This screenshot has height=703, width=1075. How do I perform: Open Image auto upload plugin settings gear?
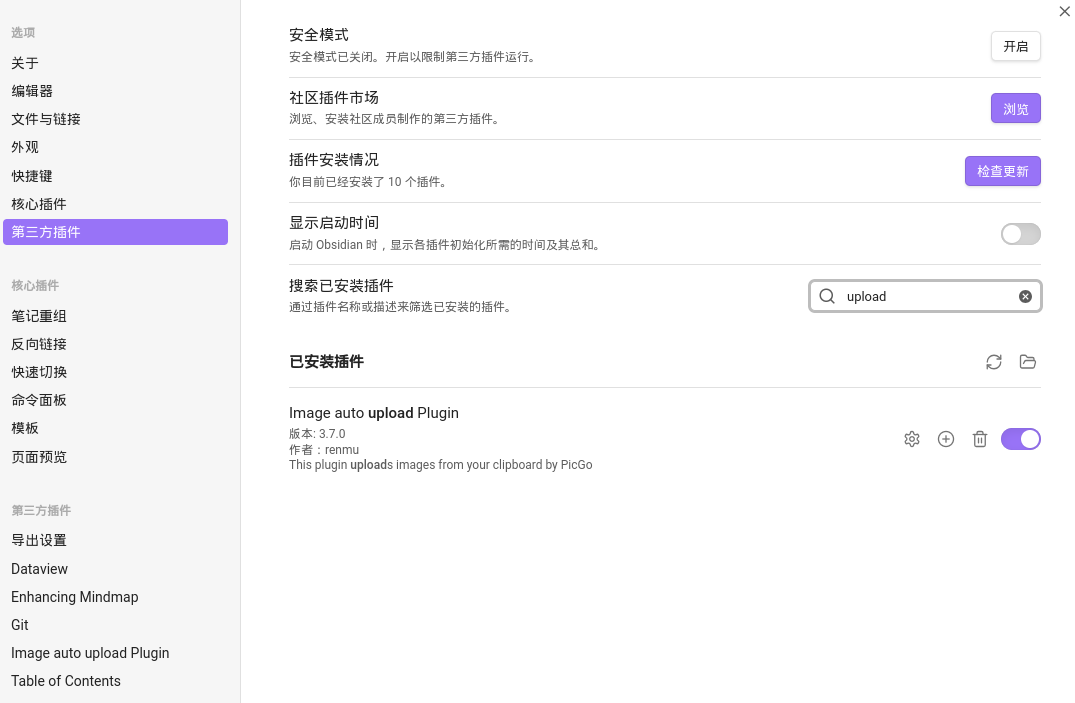click(911, 439)
